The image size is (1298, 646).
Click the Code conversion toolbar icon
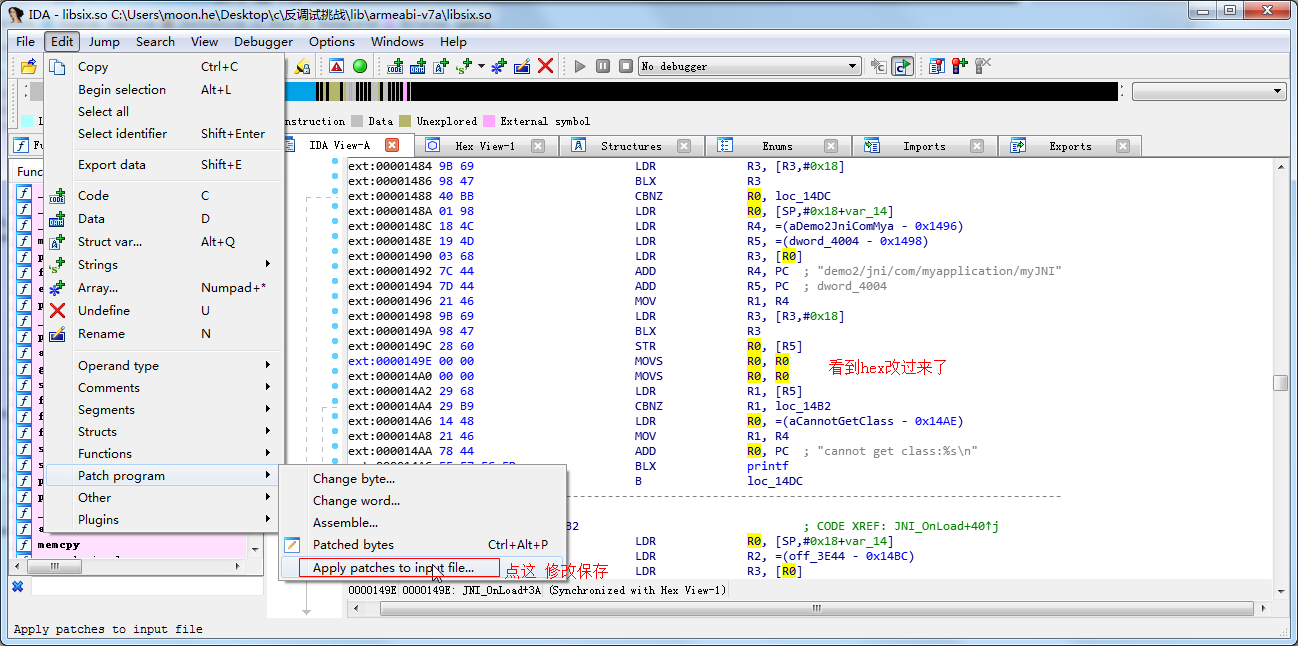[395, 66]
